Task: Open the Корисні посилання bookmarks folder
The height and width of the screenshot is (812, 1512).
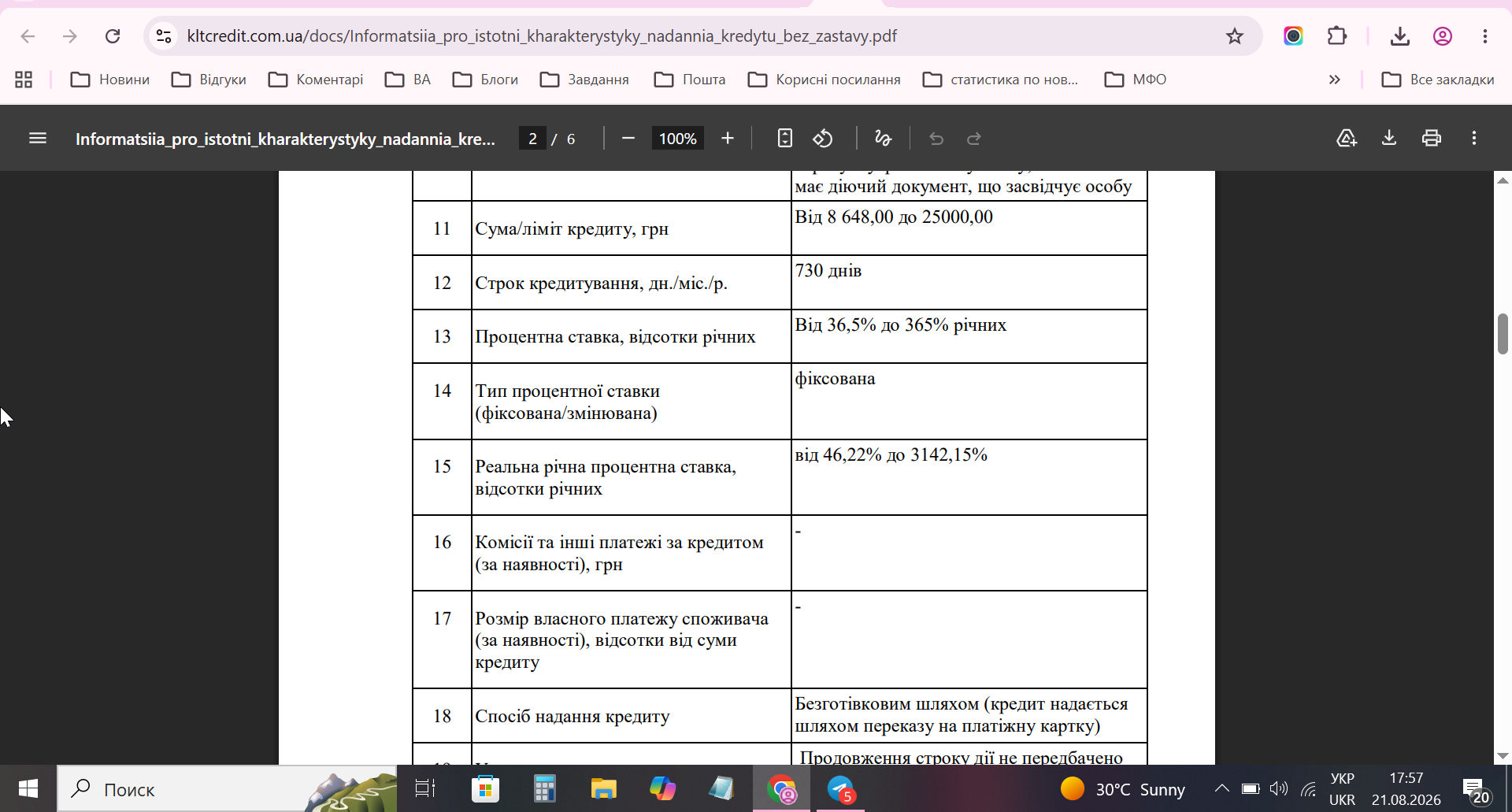Action: 825,80
